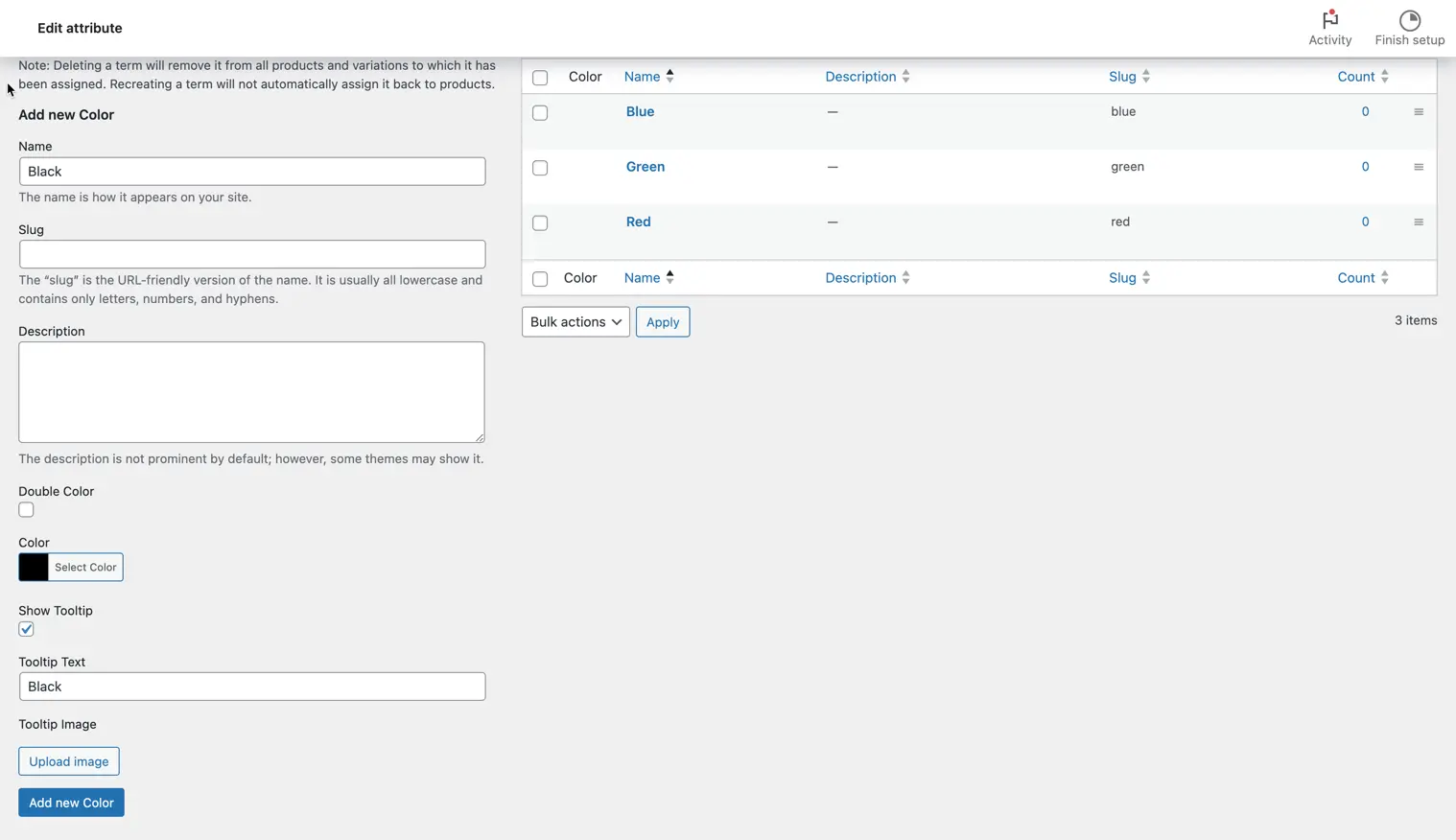This screenshot has height=840, width=1456.
Task: Click the Finish setup progress icon
Action: tap(1409, 20)
